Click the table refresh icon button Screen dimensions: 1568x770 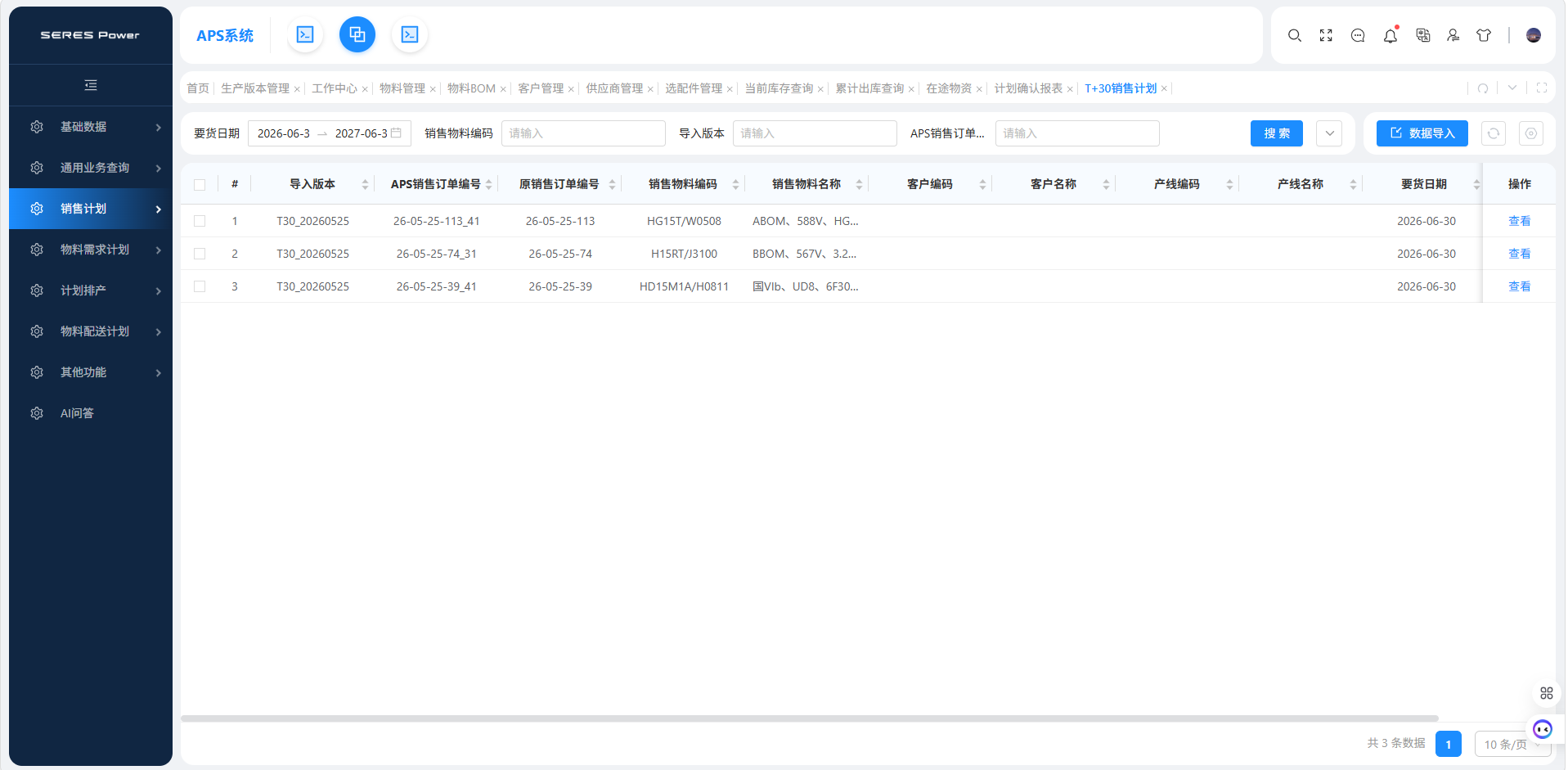coord(1494,133)
